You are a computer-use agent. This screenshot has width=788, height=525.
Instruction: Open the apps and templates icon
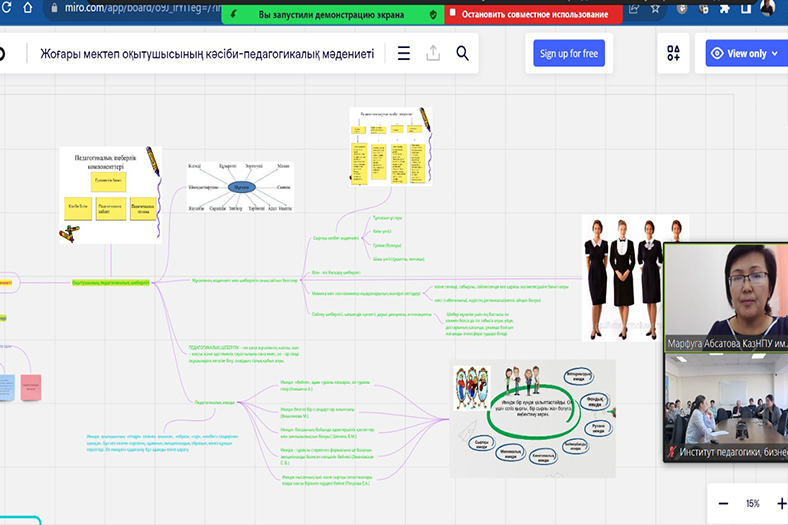click(x=673, y=54)
